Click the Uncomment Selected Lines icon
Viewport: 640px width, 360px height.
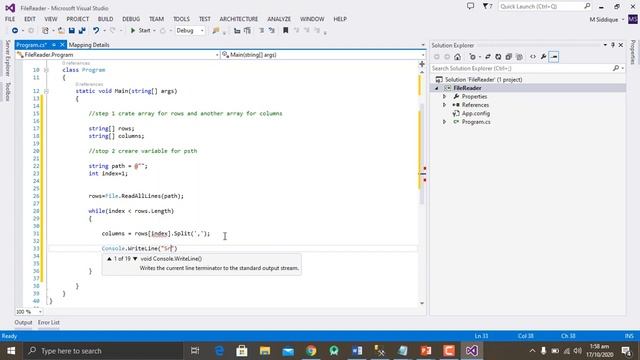pyautogui.click(x=272, y=31)
